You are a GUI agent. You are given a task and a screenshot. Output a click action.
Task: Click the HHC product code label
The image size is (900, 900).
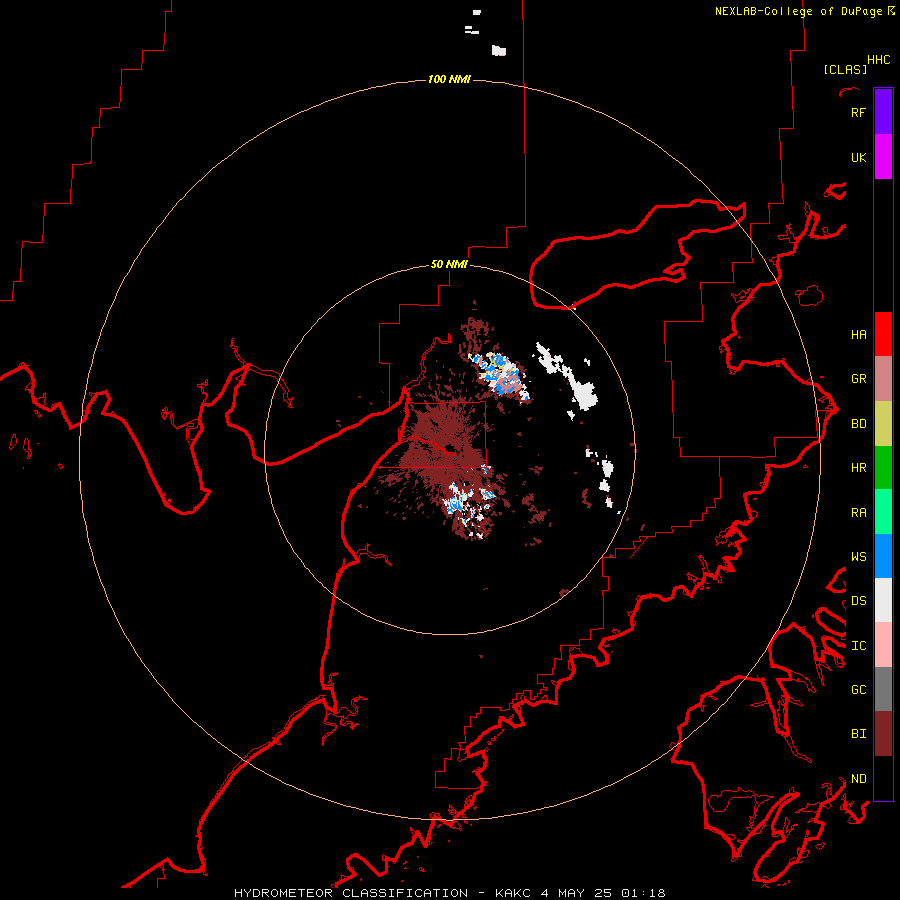(x=879, y=60)
